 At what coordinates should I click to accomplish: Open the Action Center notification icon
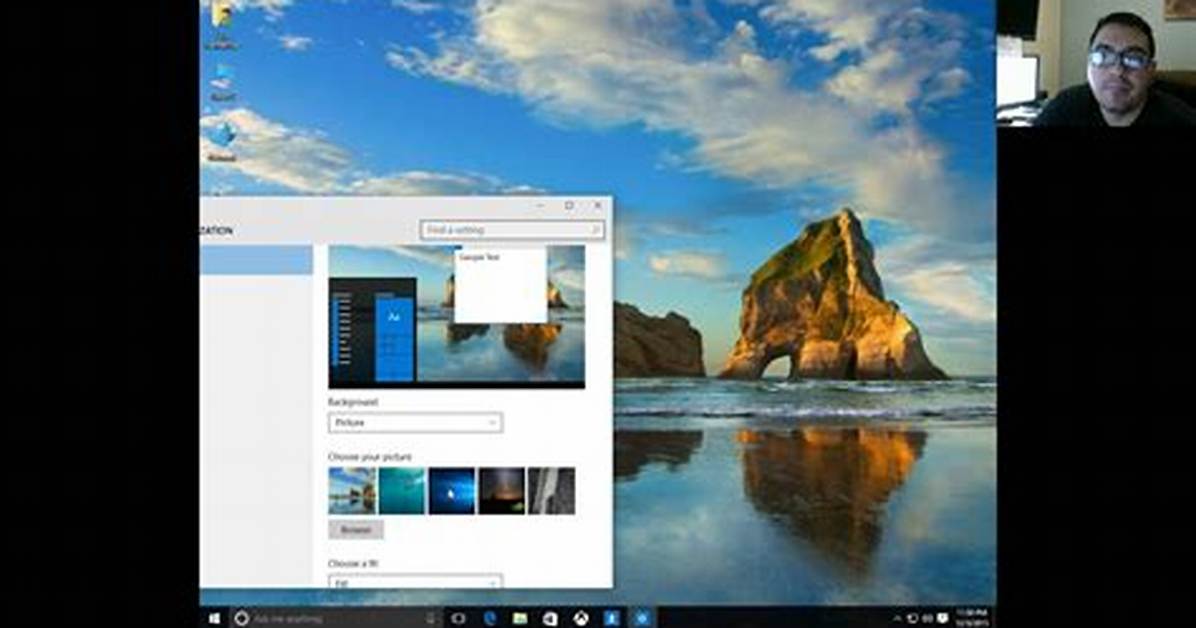(x=943, y=617)
